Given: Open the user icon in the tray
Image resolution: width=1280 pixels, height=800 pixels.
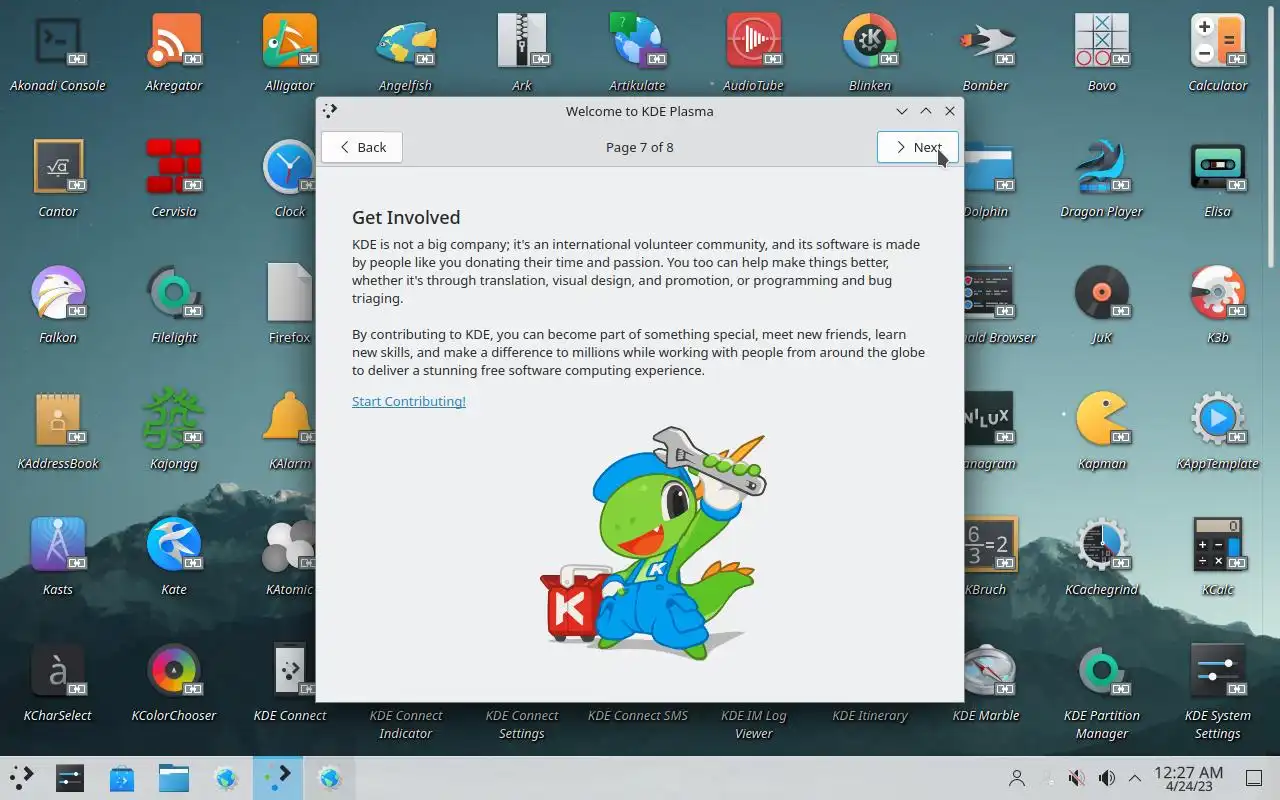Looking at the screenshot, I should pos(1017,778).
